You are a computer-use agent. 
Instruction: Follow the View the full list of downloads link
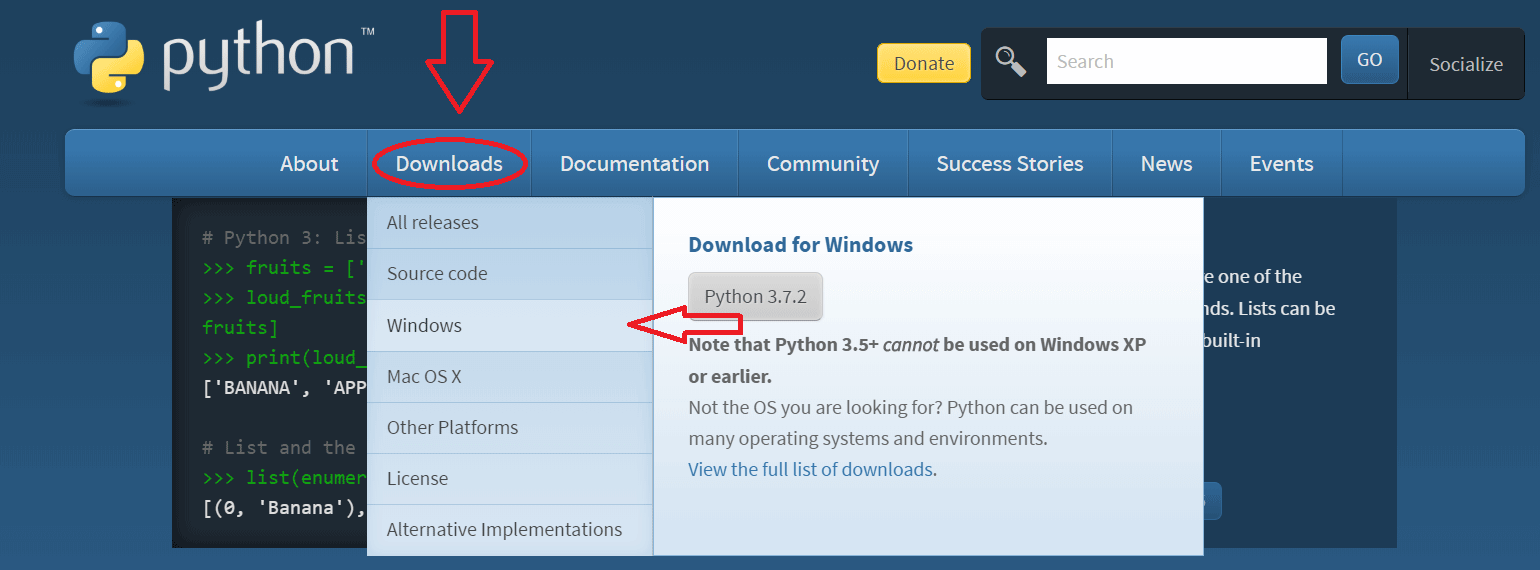[x=811, y=469]
